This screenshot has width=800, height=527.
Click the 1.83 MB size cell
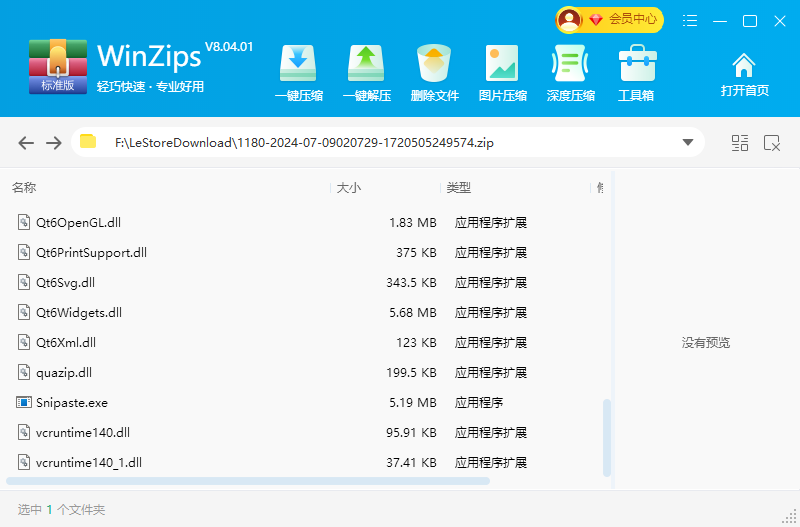[413, 222]
